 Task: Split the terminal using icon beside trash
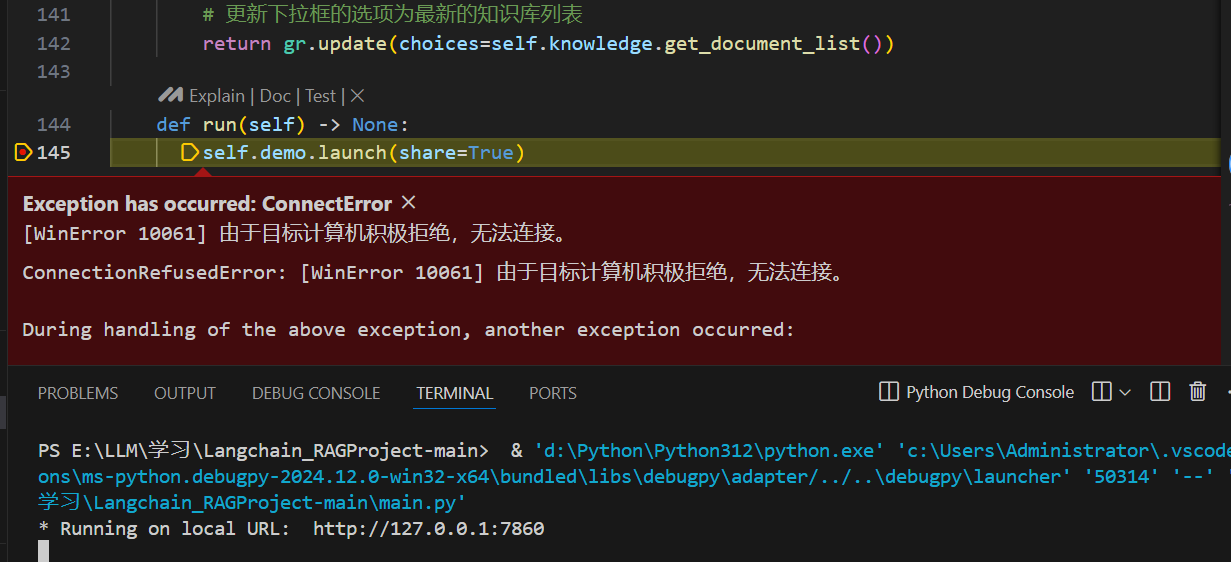coord(1160,392)
